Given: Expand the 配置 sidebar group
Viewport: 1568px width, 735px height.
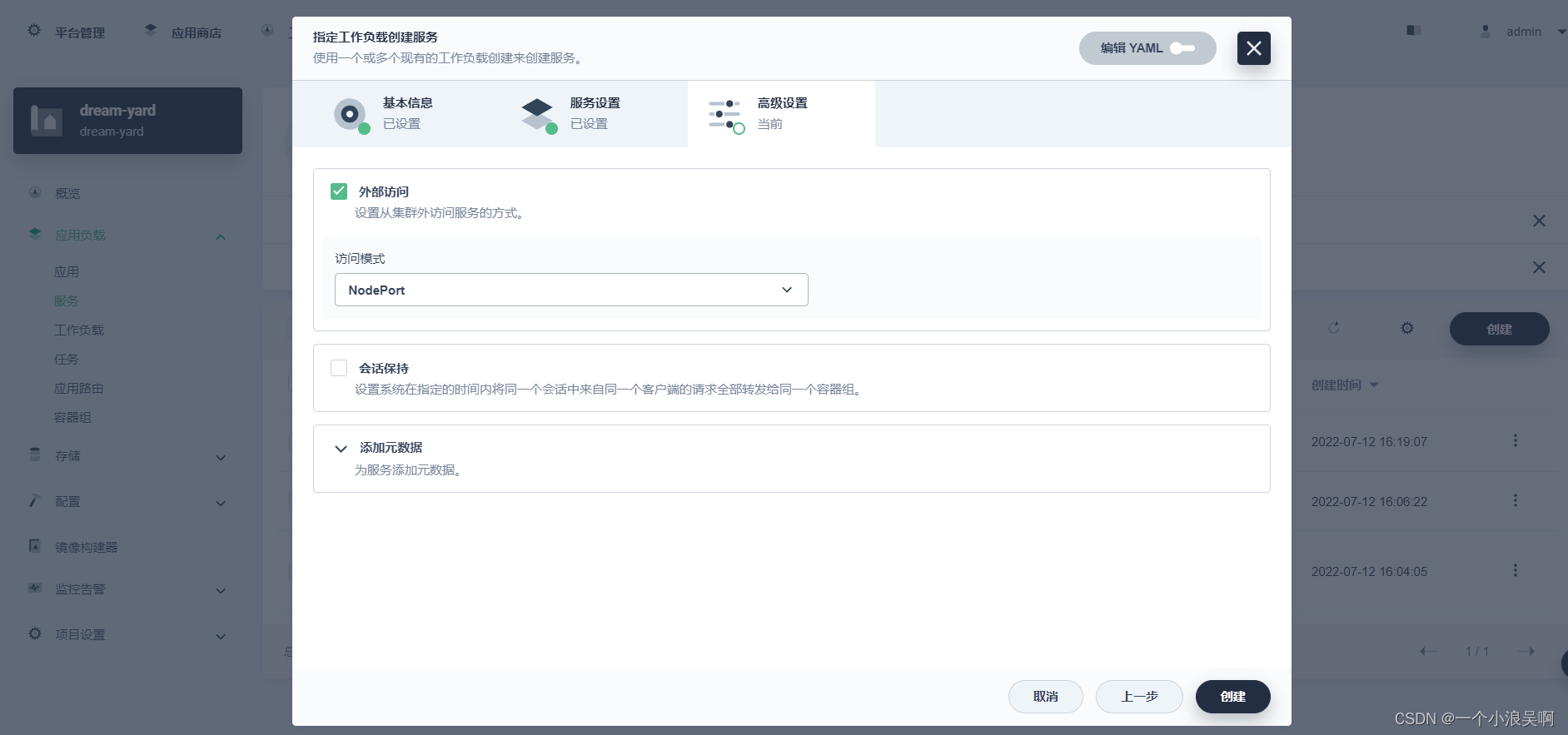Looking at the screenshot, I should pyautogui.click(x=221, y=503).
